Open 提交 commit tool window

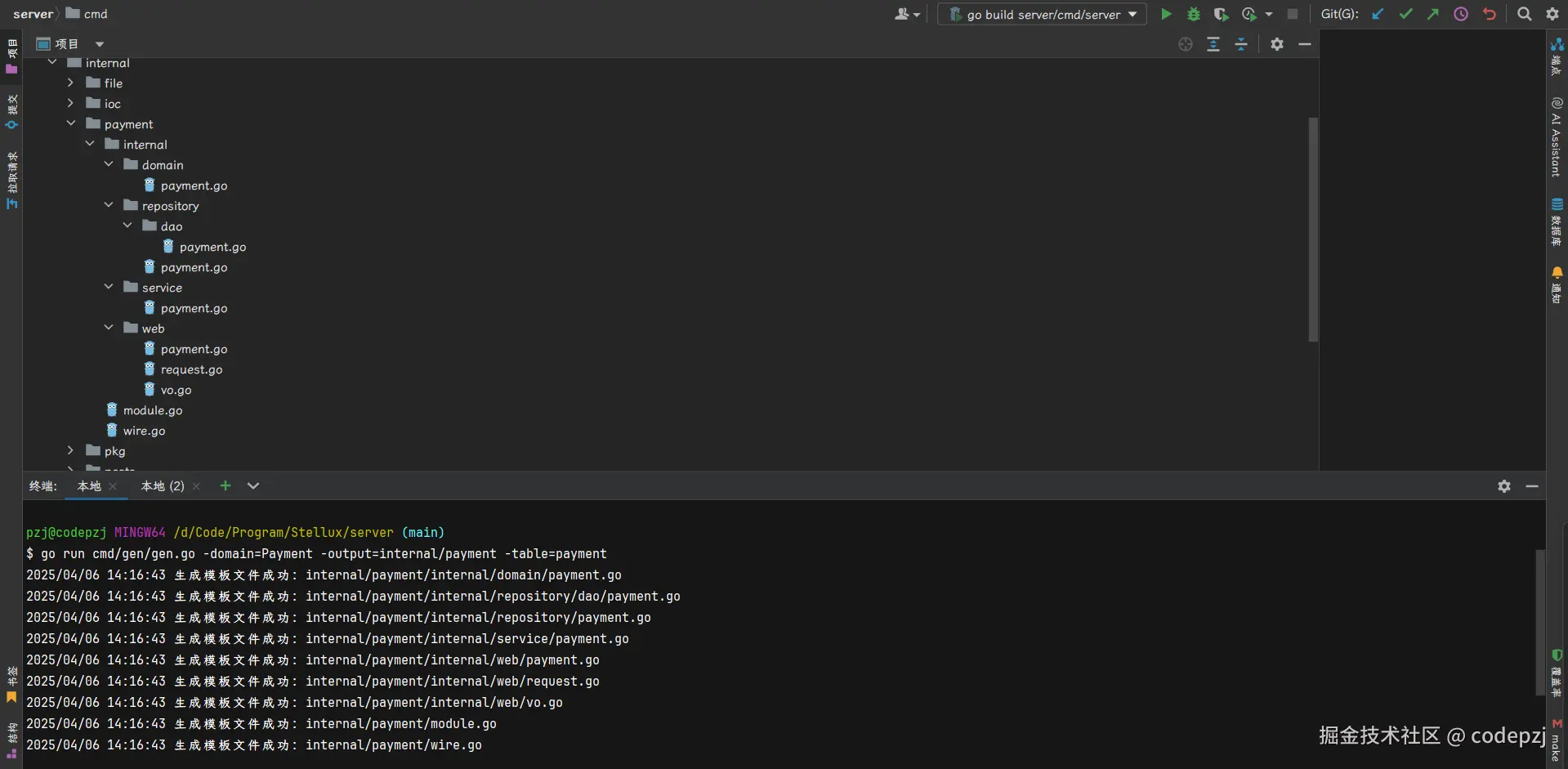pos(11,111)
